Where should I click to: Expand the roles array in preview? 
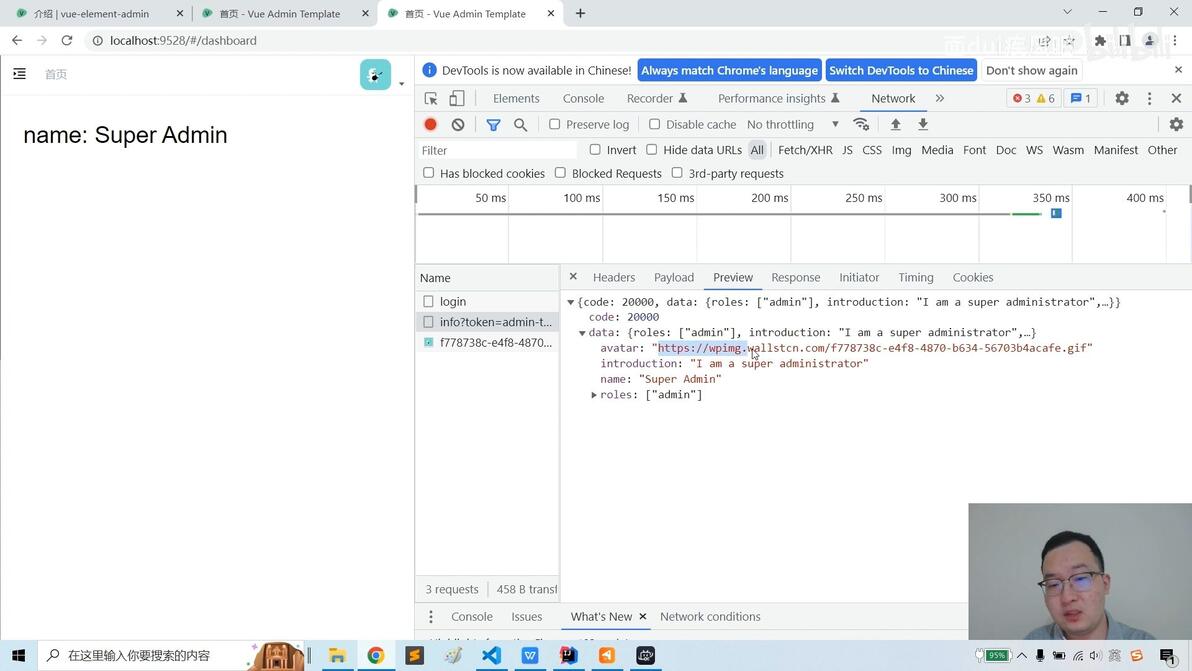click(x=594, y=394)
